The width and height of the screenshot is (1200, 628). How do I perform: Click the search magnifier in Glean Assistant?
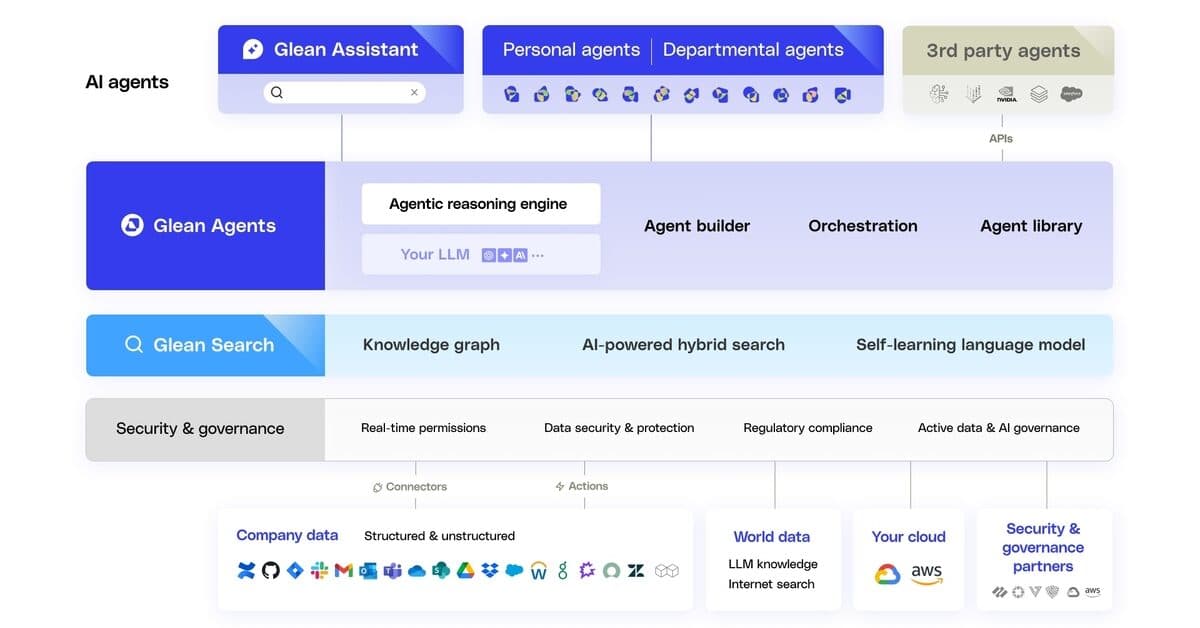(277, 92)
